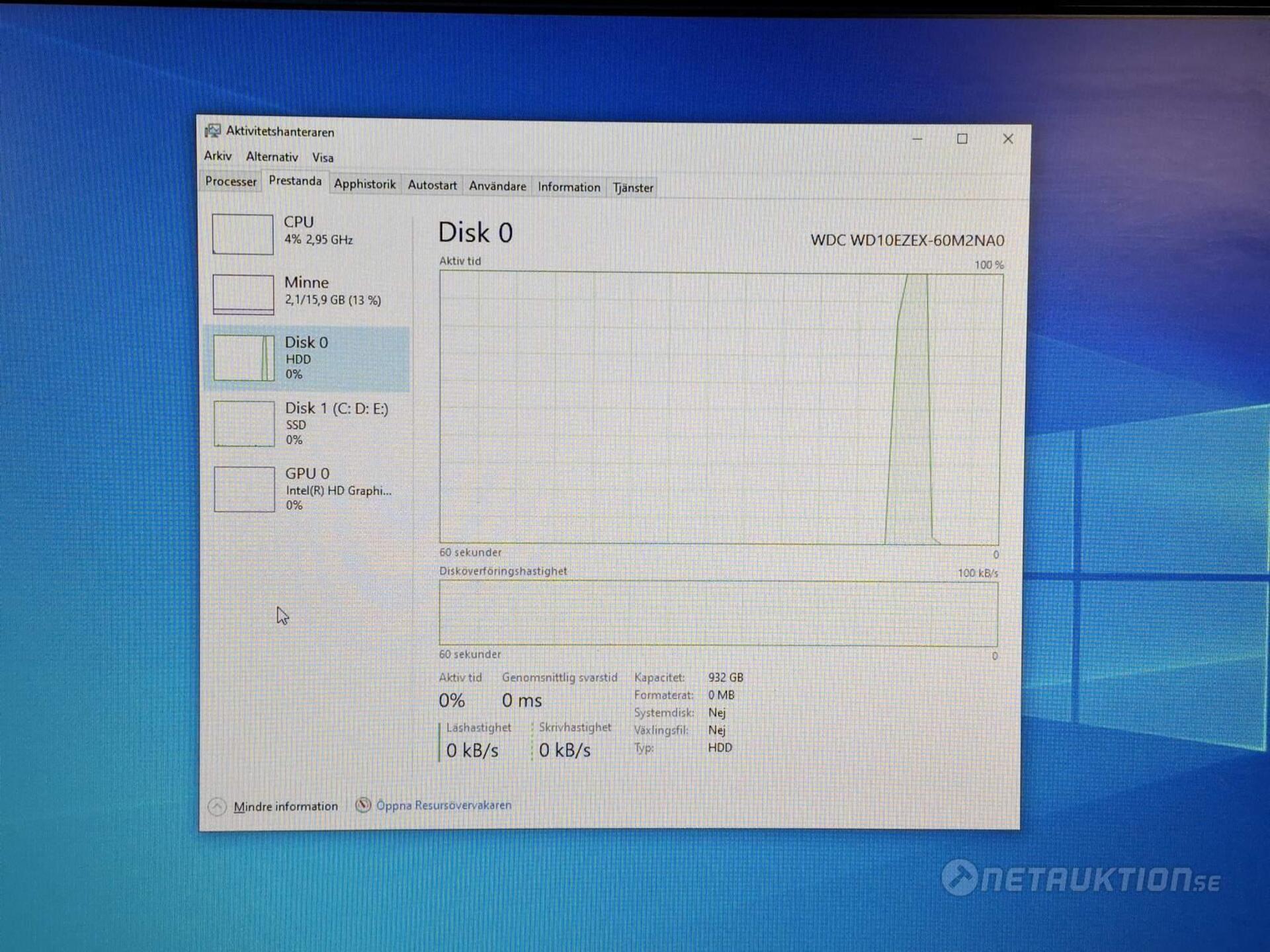The image size is (1270, 952).
Task: Click the Öppna Resursövervakaren link
Action: (x=443, y=805)
